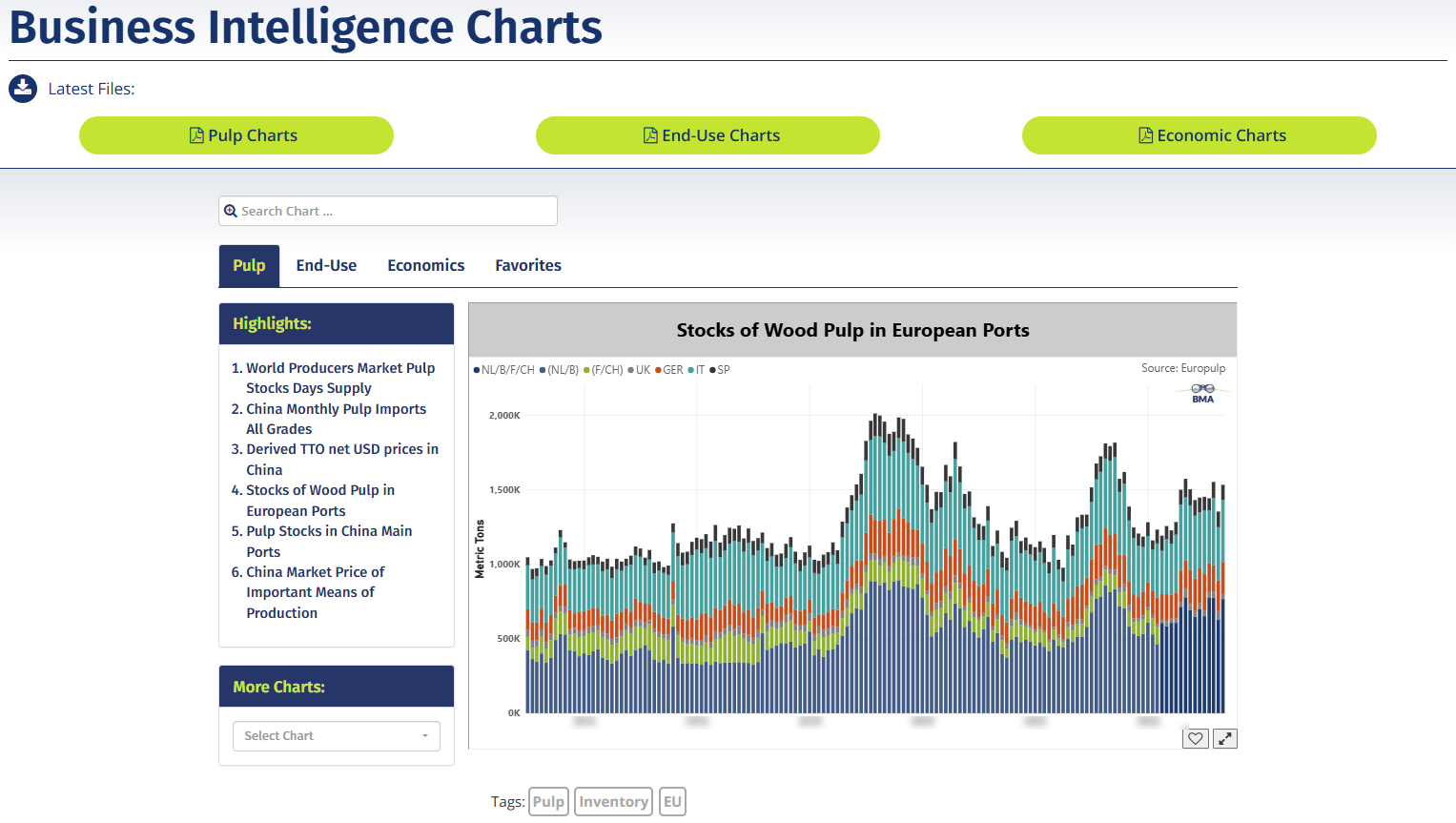Switch to the Economics tab
The height and width of the screenshot is (823, 1456).
[425, 266]
